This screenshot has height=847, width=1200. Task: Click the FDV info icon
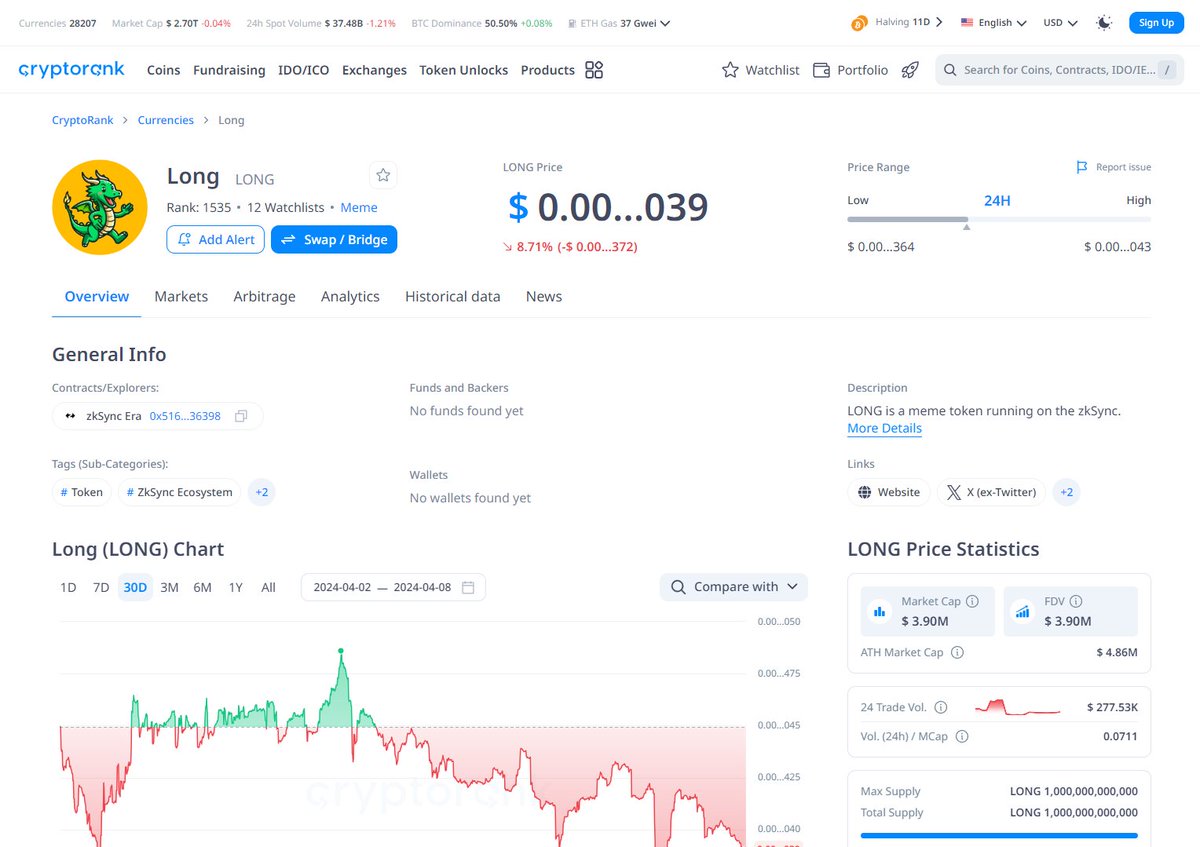(x=1076, y=601)
